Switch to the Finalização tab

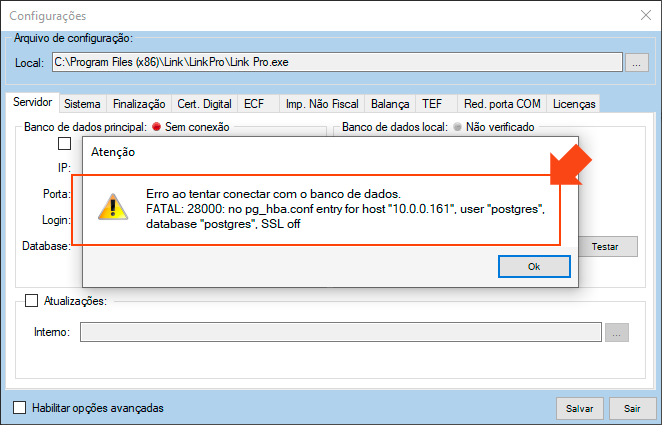click(139, 103)
